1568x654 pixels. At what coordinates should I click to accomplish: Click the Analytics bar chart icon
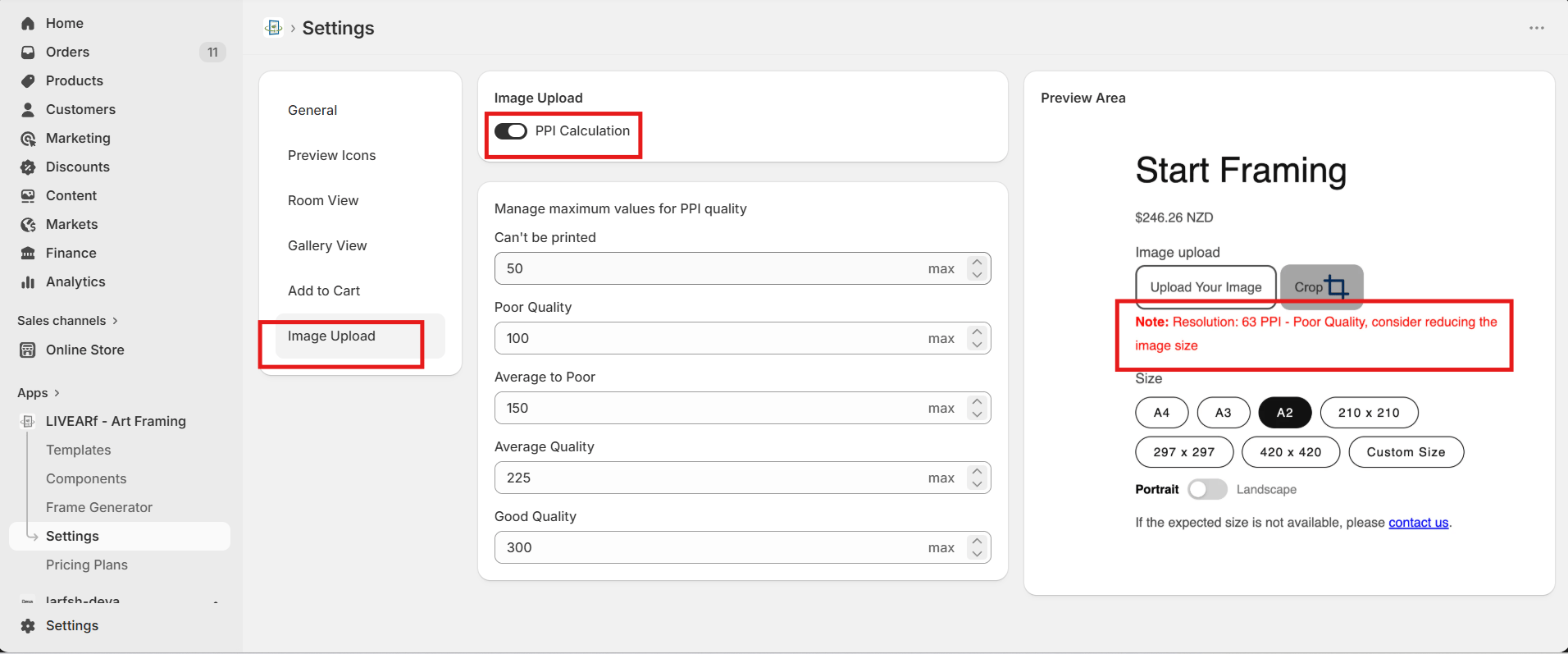tap(28, 282)
